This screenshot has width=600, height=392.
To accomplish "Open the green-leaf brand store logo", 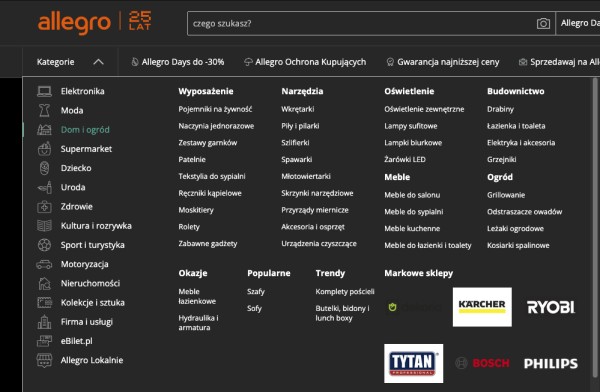I will coord(414,307).
